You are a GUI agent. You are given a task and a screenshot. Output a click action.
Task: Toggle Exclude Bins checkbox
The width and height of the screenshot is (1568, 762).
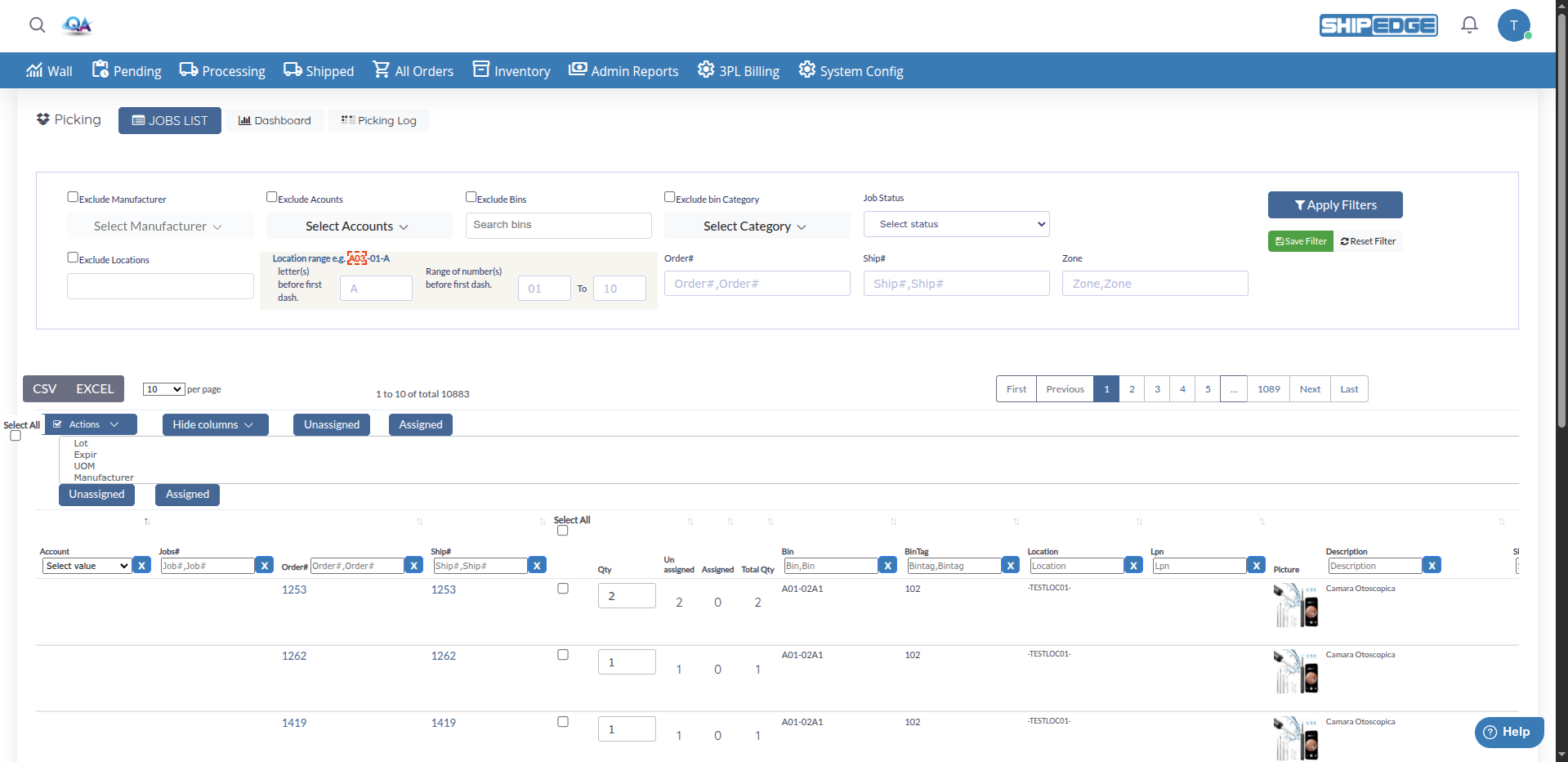coord(471,197)
